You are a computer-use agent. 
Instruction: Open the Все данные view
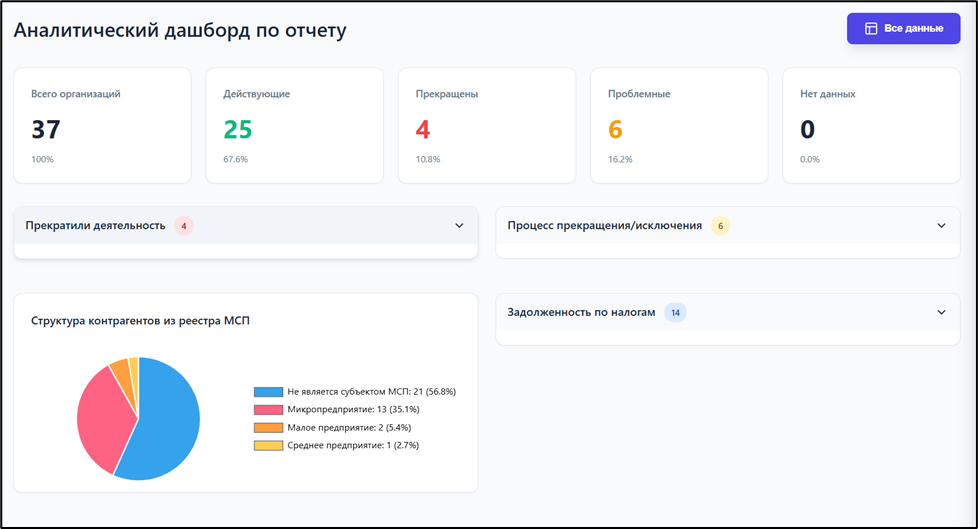point(903,29)
